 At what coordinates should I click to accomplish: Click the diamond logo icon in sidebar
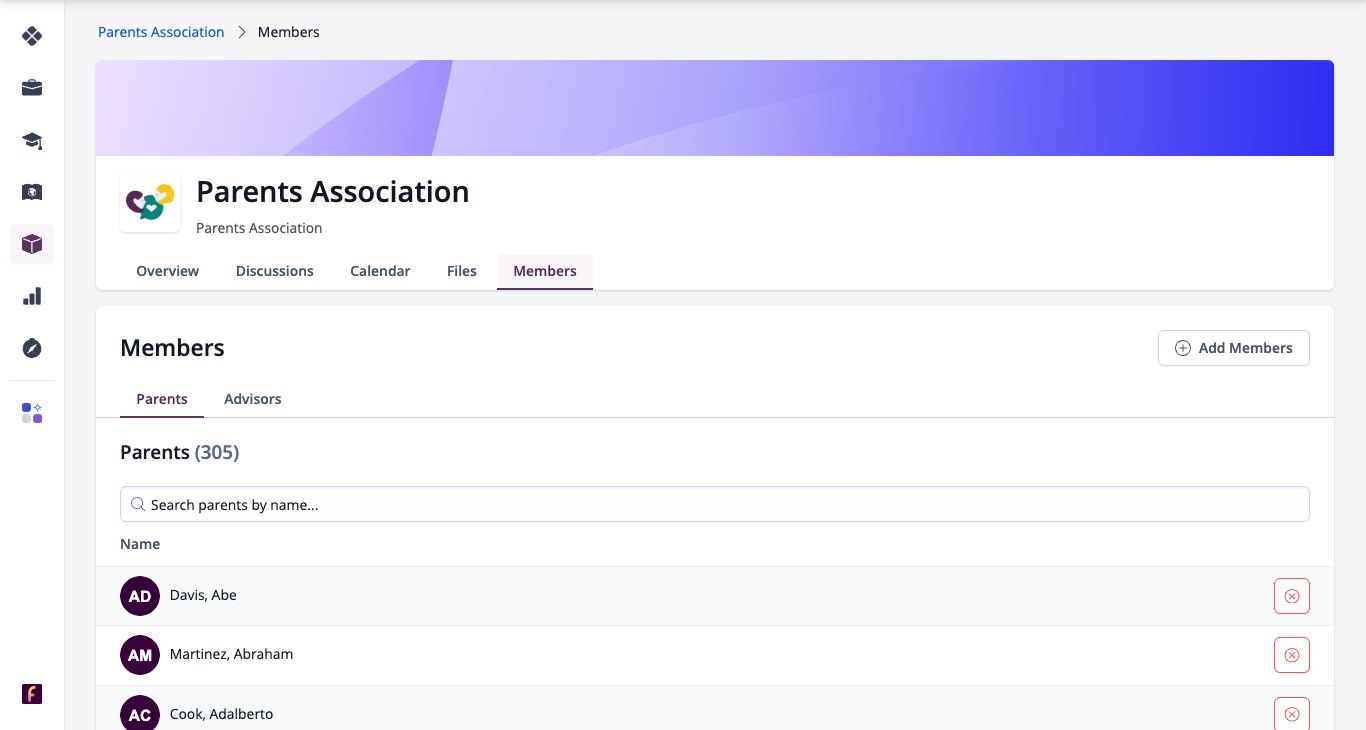(x=32, y=36)
